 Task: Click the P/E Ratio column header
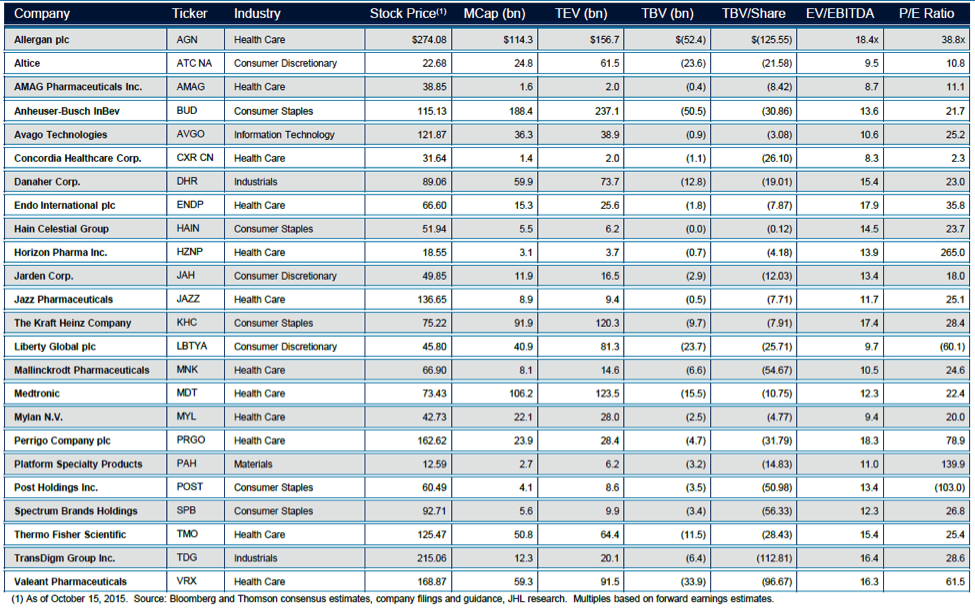tap(925, 14)
